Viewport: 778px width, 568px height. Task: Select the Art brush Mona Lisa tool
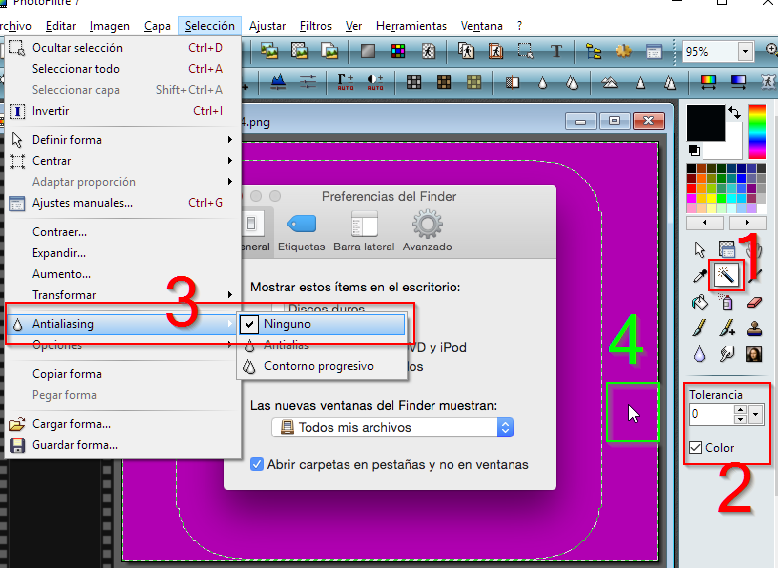754,354
